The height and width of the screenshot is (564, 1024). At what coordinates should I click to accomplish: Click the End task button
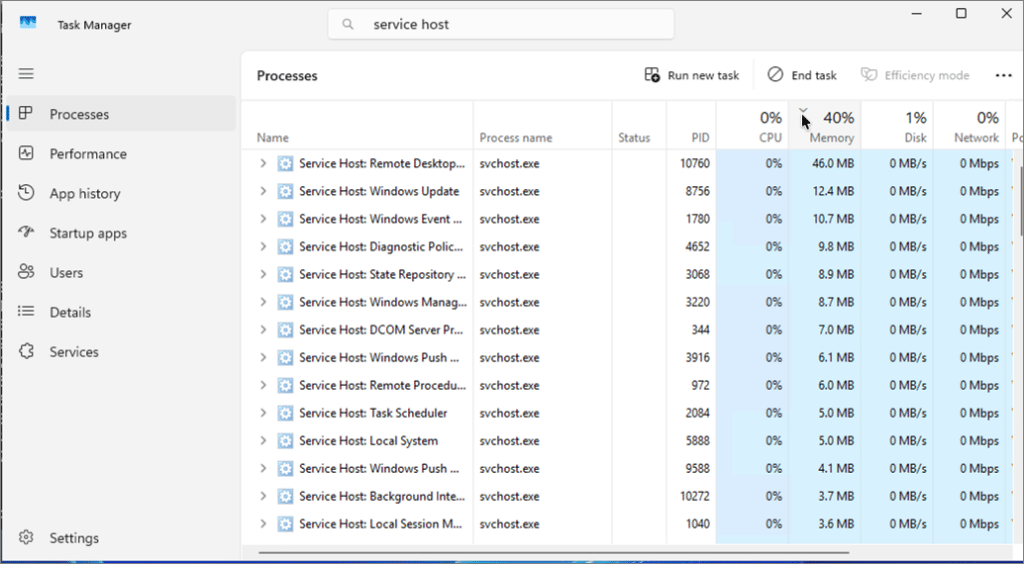[x=802, y=76]
